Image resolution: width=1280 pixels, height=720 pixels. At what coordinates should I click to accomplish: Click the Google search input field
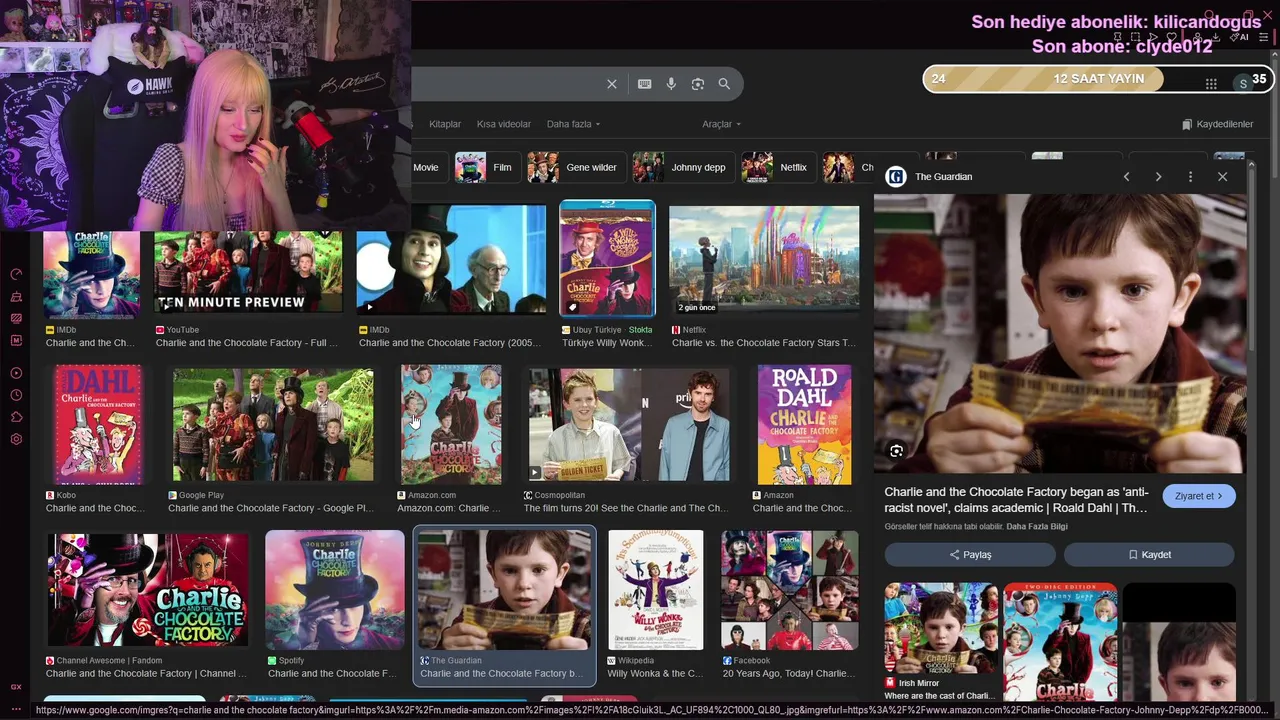click(505, 84)
